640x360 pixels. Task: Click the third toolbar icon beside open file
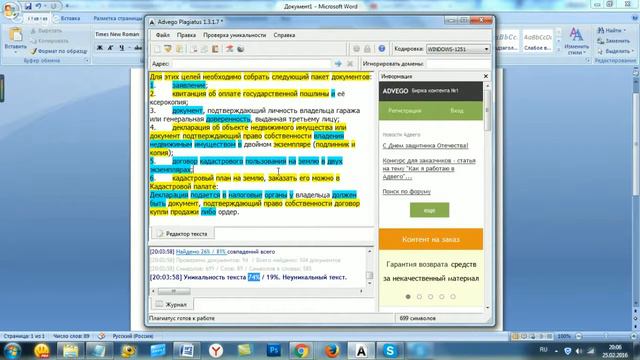pos(179,49)
